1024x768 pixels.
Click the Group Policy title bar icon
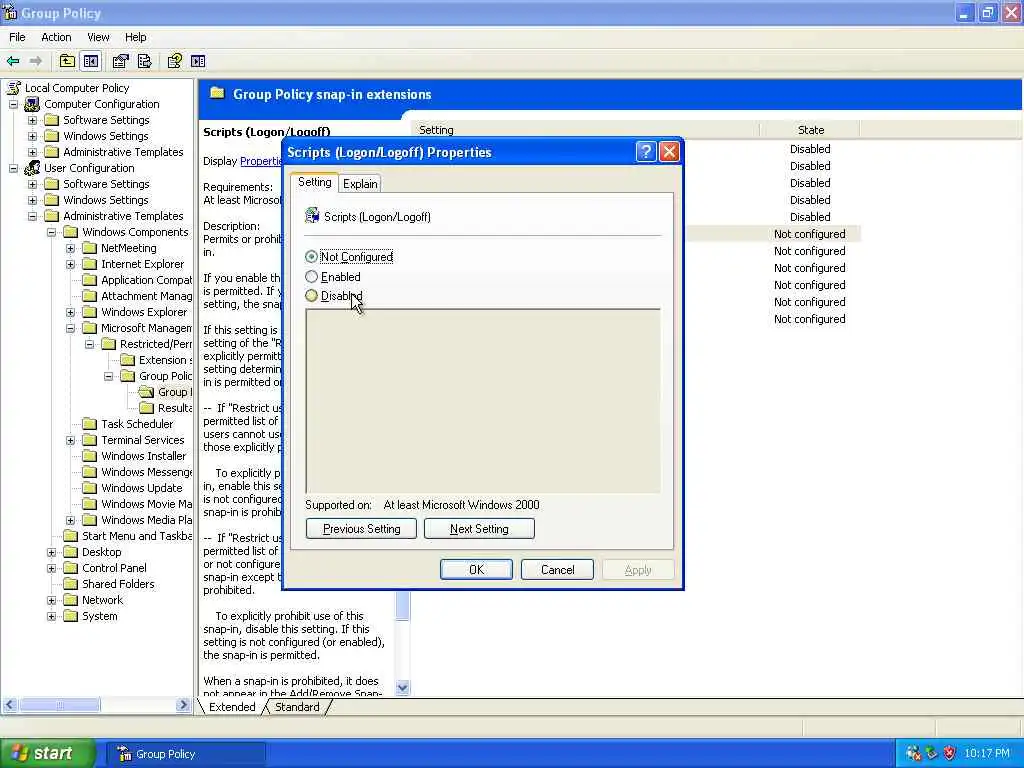10,12
